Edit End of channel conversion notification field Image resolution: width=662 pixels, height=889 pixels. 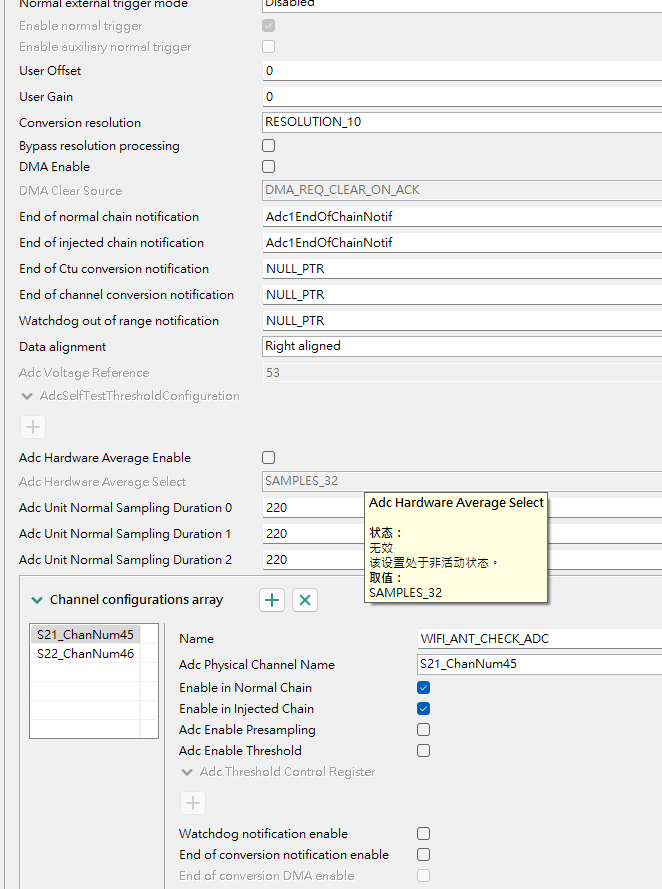[462, 295]
